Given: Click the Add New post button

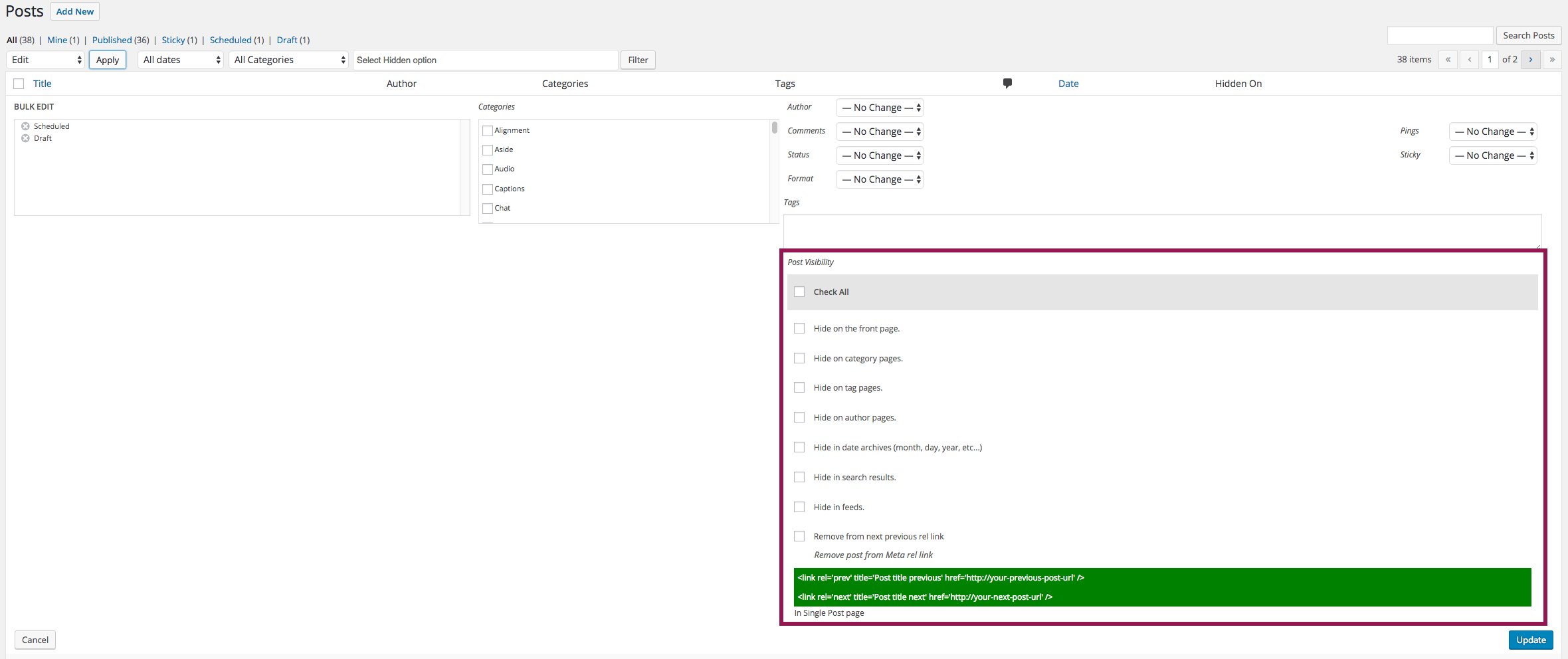Looking at the screenshot, I should tap(75, 11).
